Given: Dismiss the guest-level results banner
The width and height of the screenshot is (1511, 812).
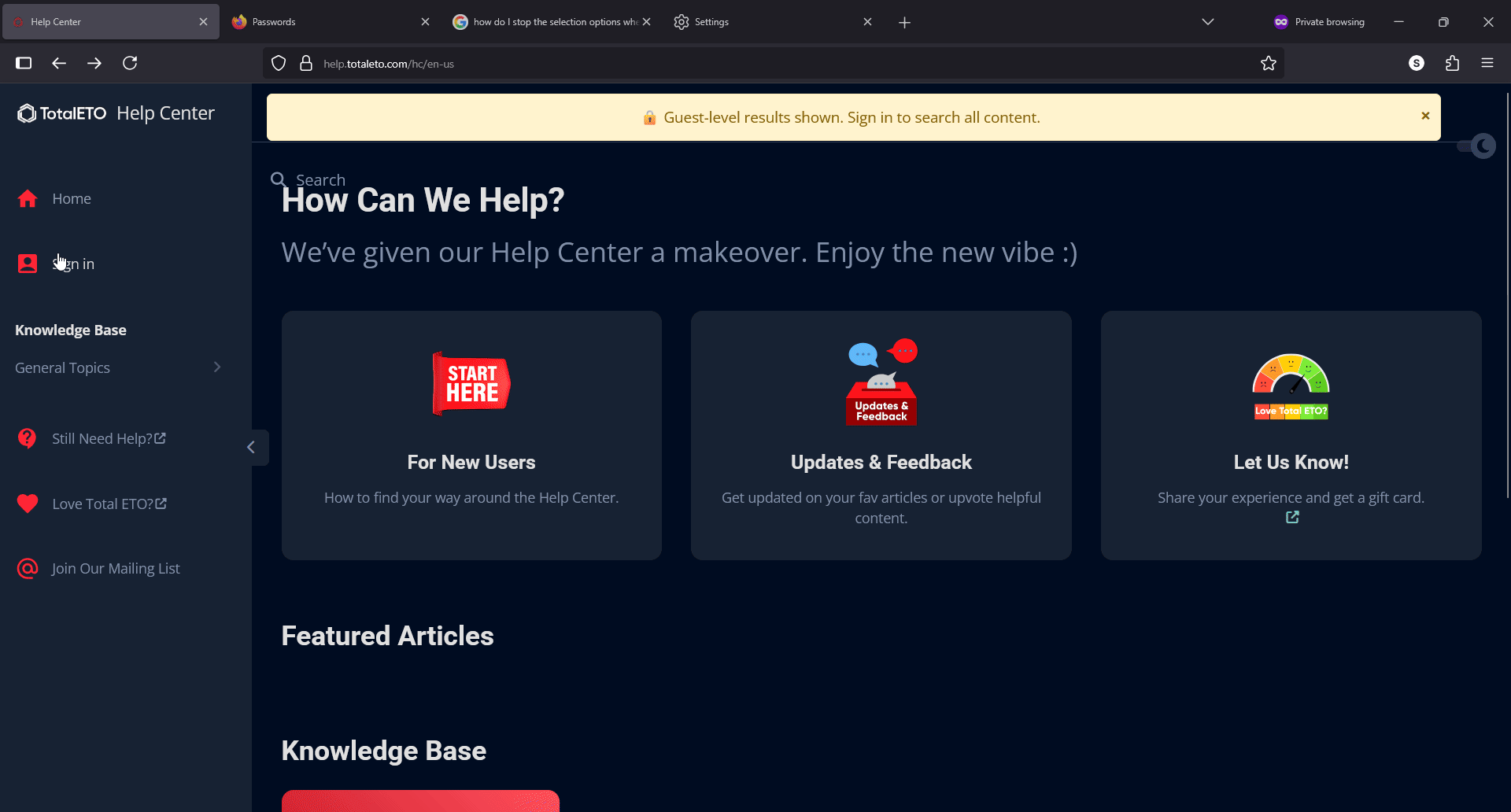Looking at the screenshot, I should pos(1425,116).
